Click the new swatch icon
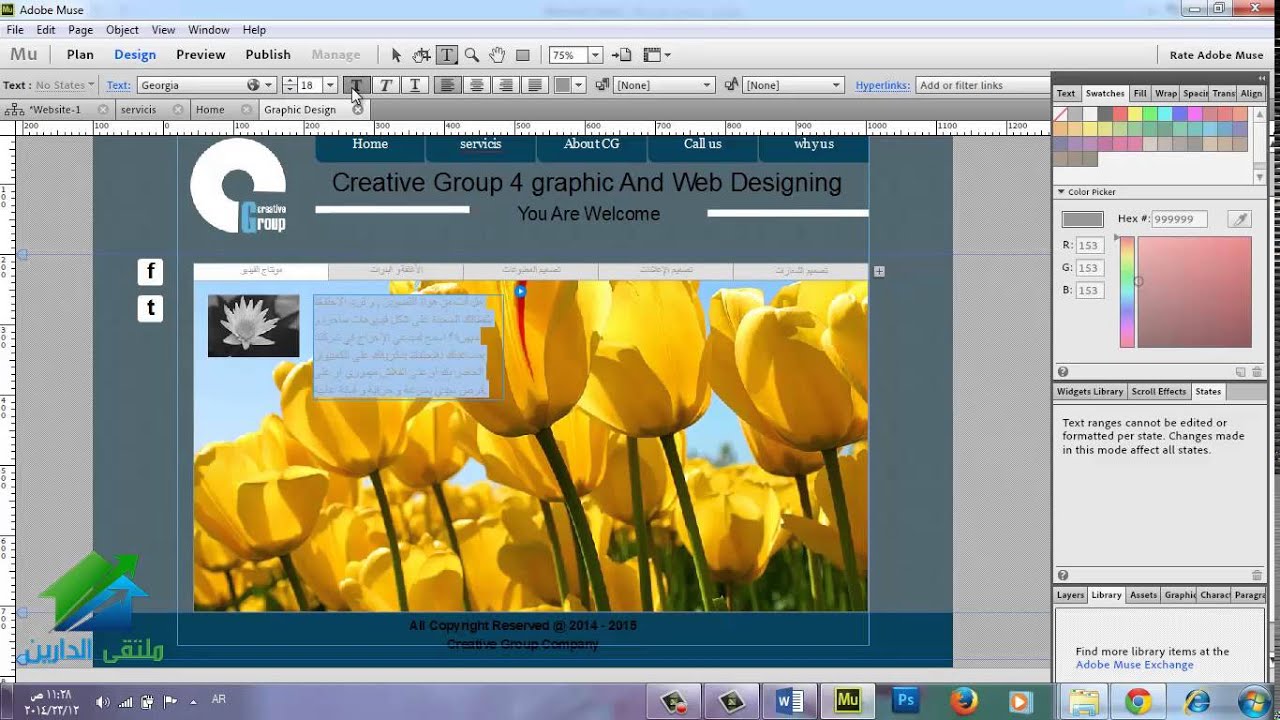 [x=1240, y=372]
